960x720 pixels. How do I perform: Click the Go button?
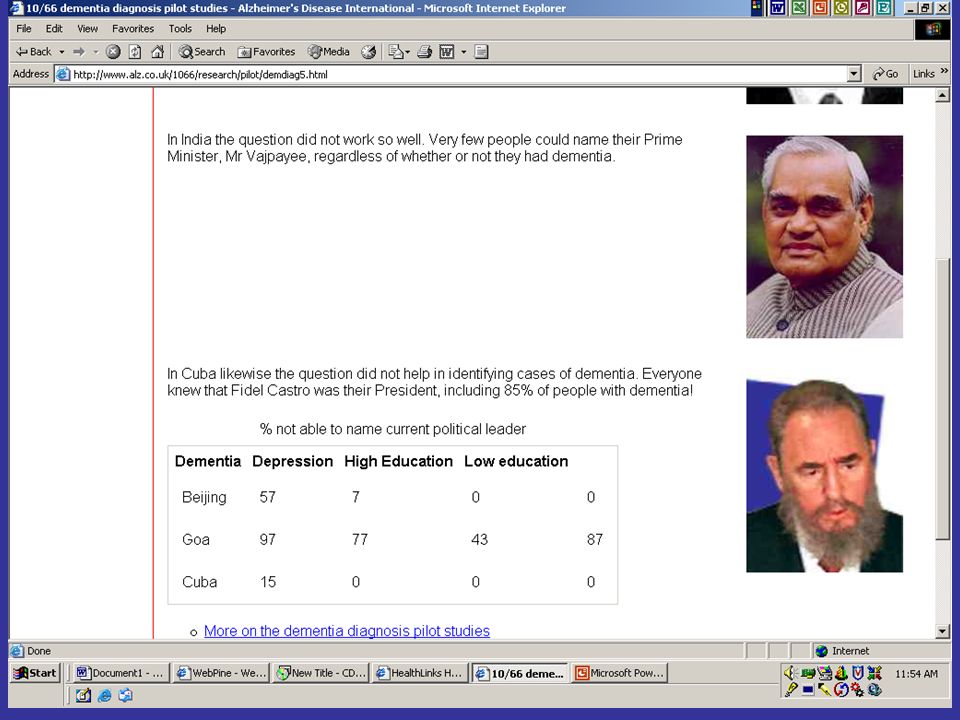(x=885, y=74)
